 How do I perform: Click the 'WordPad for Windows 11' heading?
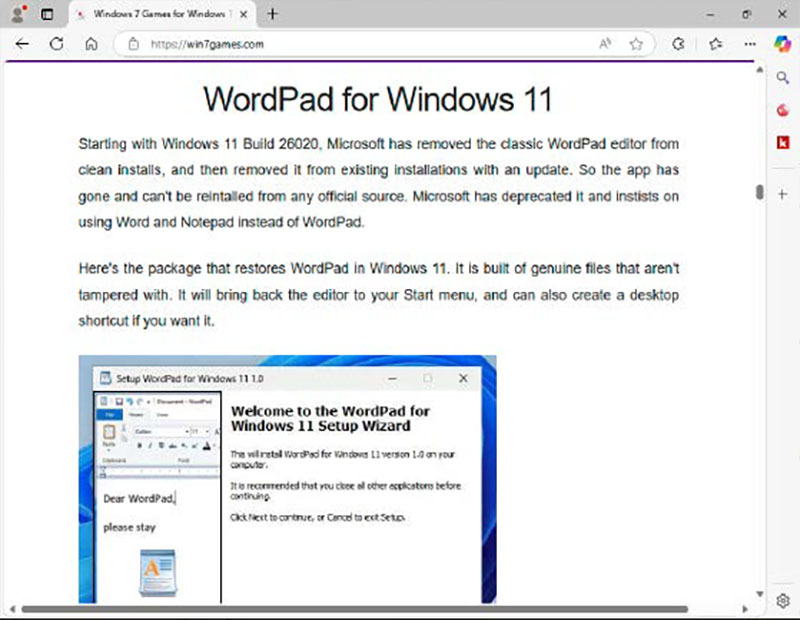pyautogui.click(x=378, y=99)
